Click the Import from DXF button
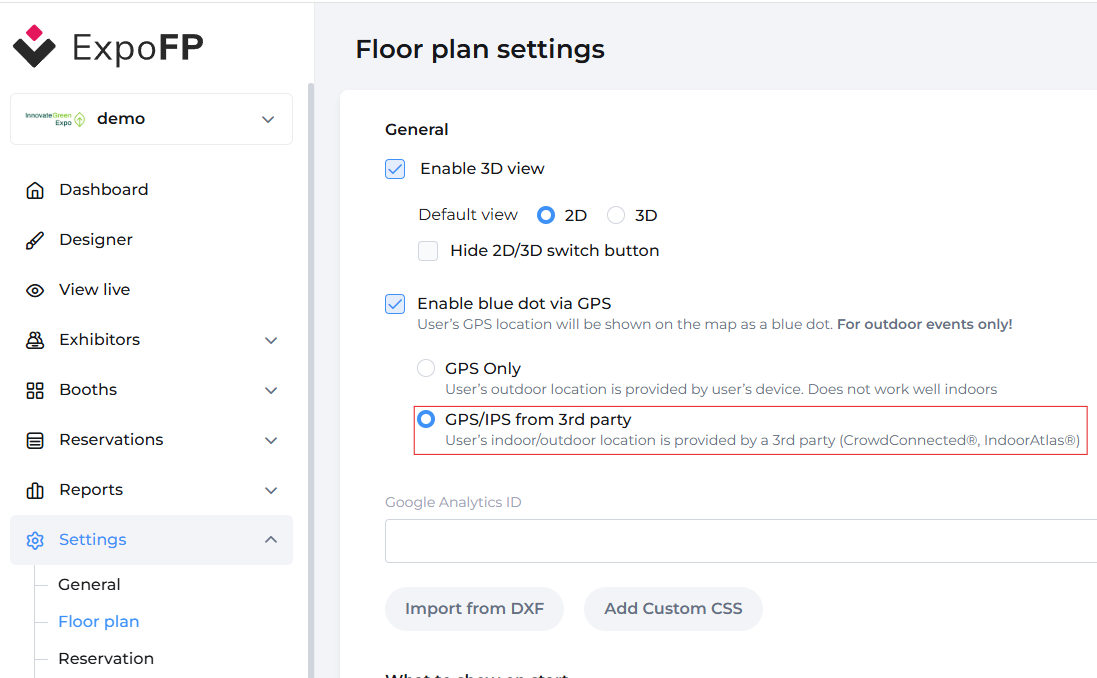This screenshot has width=1097, height=678. pyautogui.click(x=474, y=609)
